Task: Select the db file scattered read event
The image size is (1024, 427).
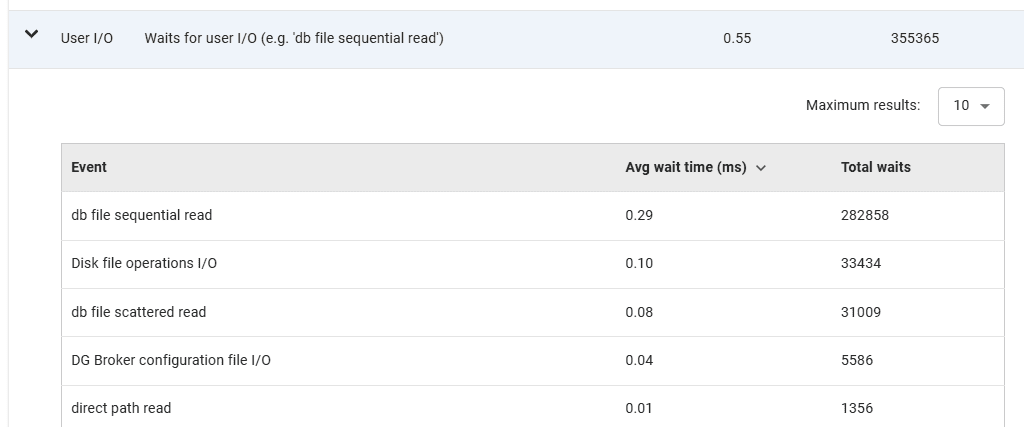Action: [139, 312]
